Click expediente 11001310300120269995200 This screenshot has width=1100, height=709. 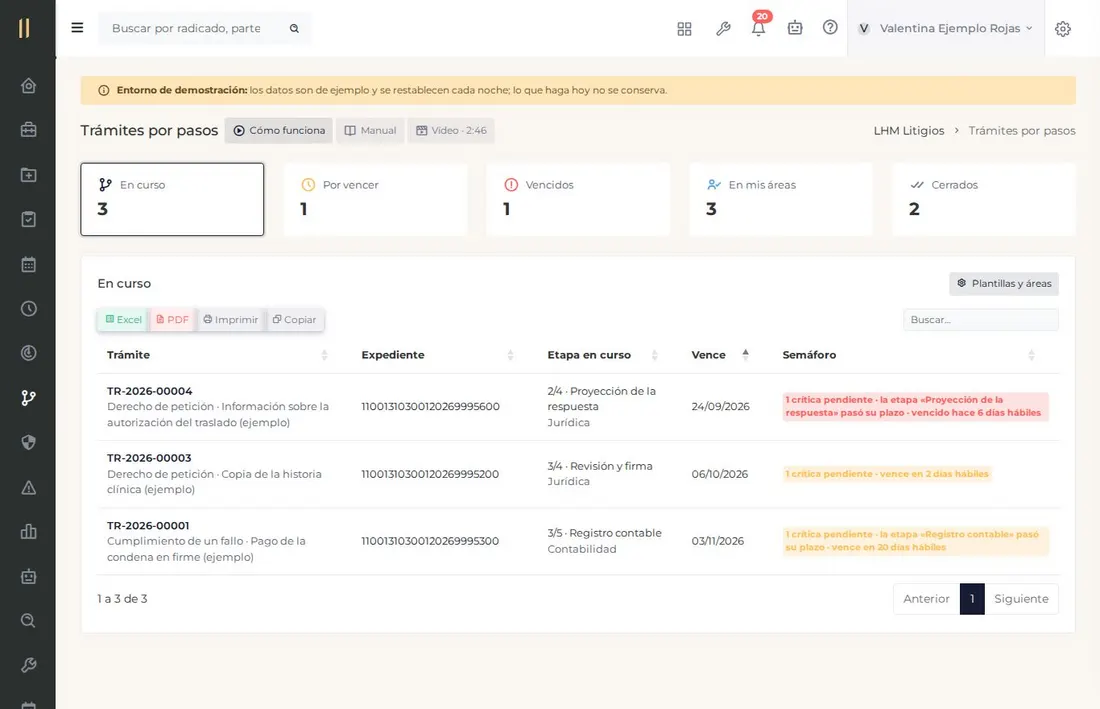pos(430,474)
